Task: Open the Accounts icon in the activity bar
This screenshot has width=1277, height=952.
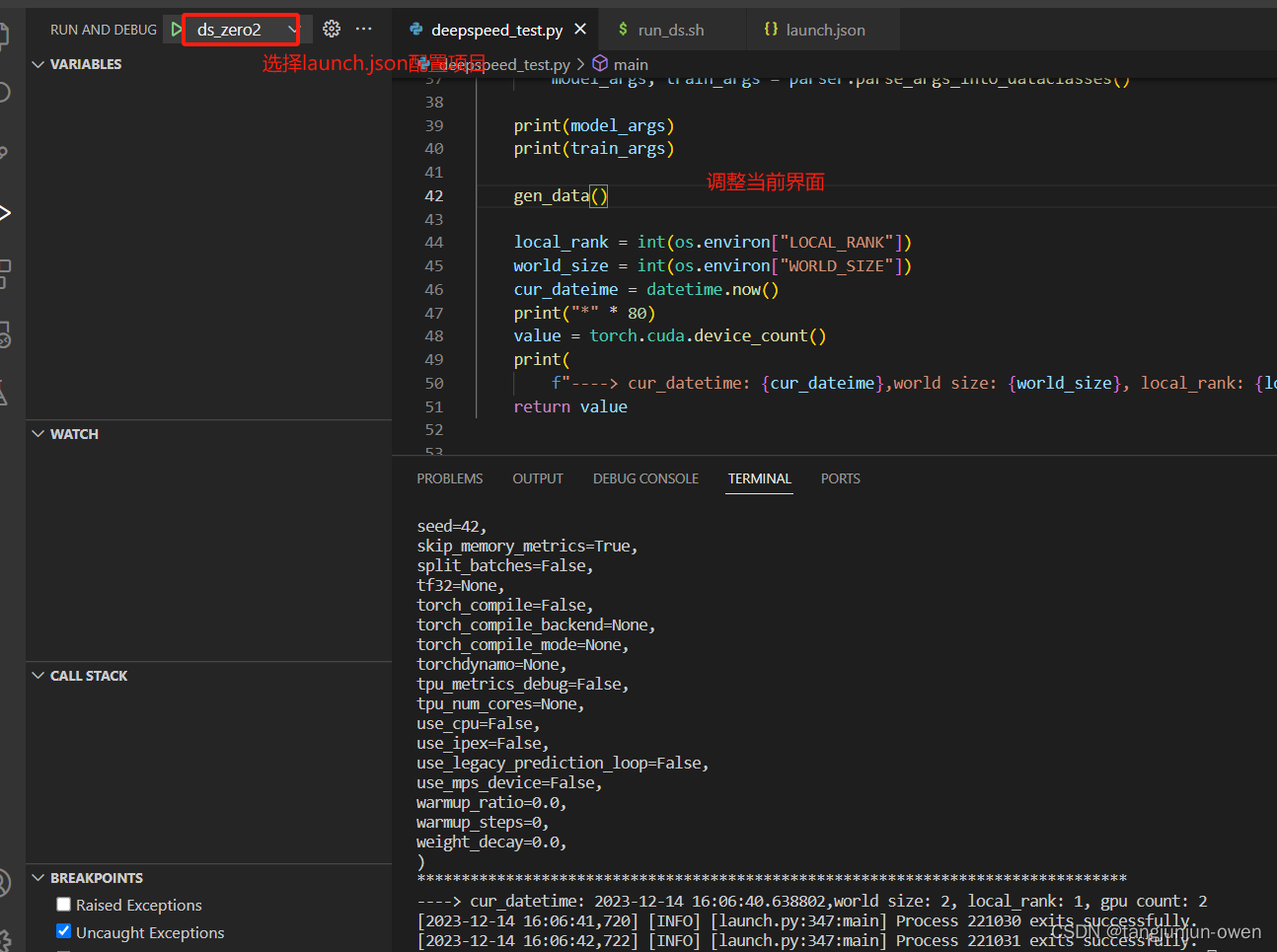Action: coord(5,881)
